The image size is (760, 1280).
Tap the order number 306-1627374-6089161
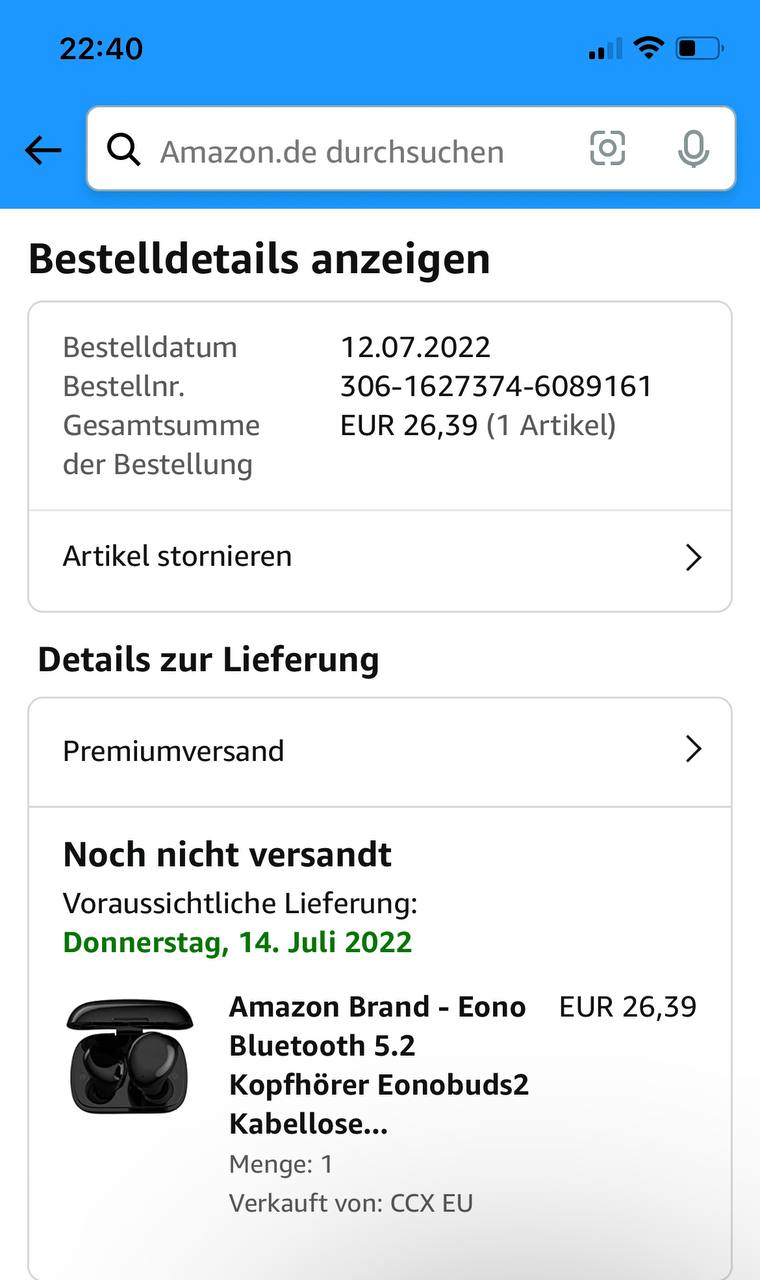pyautogui.click(x=496, y=386)
